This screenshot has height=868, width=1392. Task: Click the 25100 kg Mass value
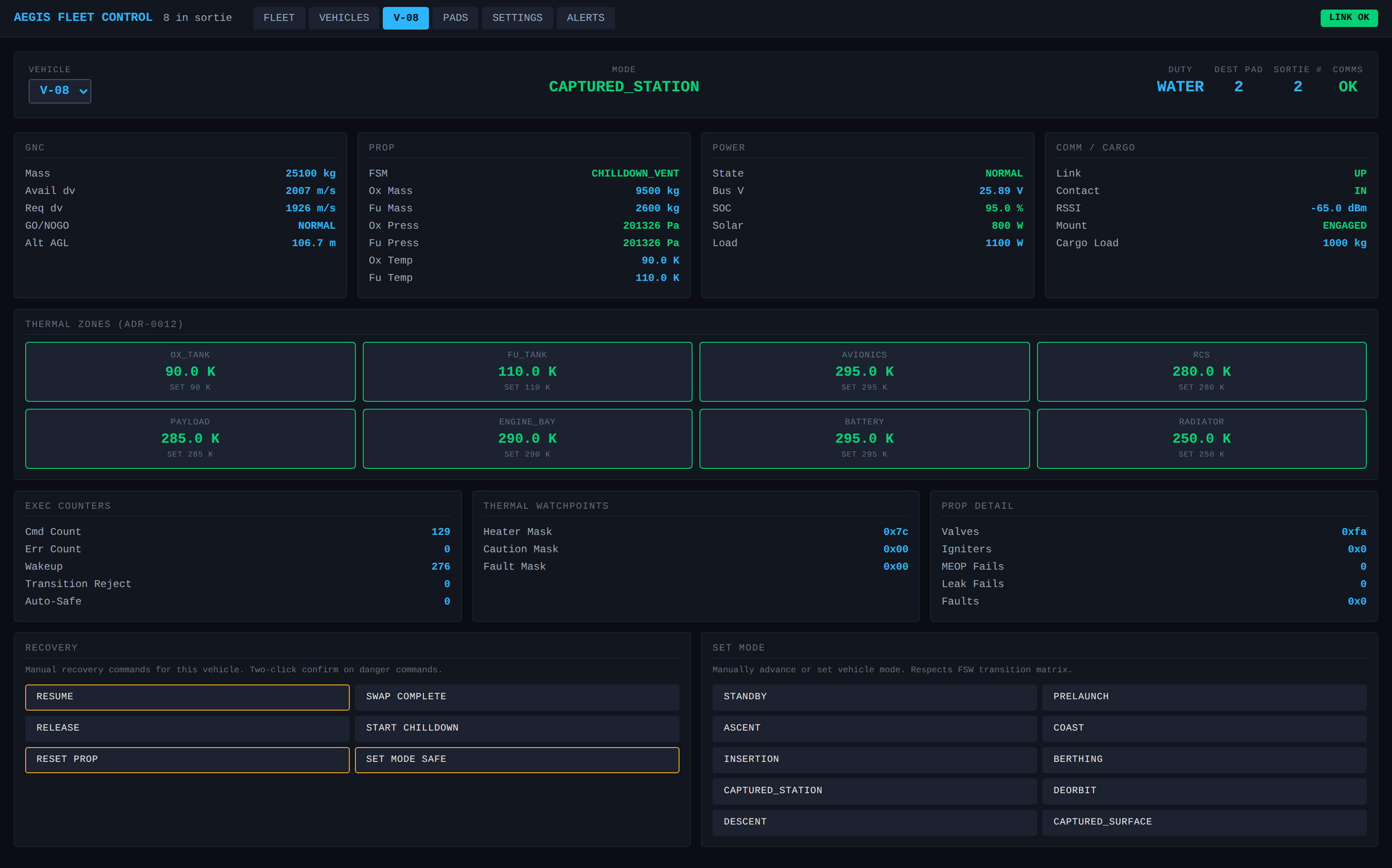(x=311, y=174)
